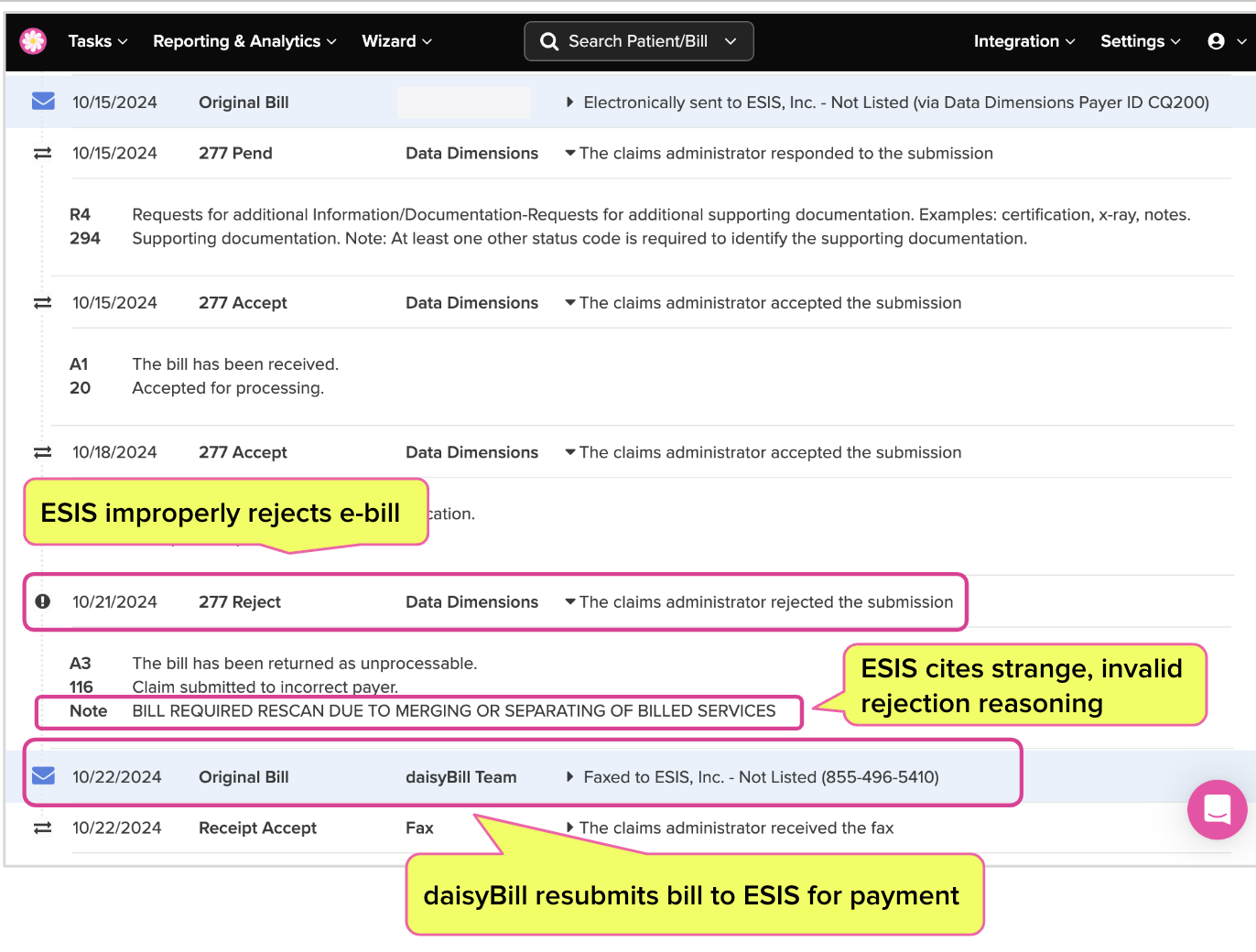Click the envelope icon for 10/15/2024 Original Bill
1256x952 pixels.
click(43, 102)
